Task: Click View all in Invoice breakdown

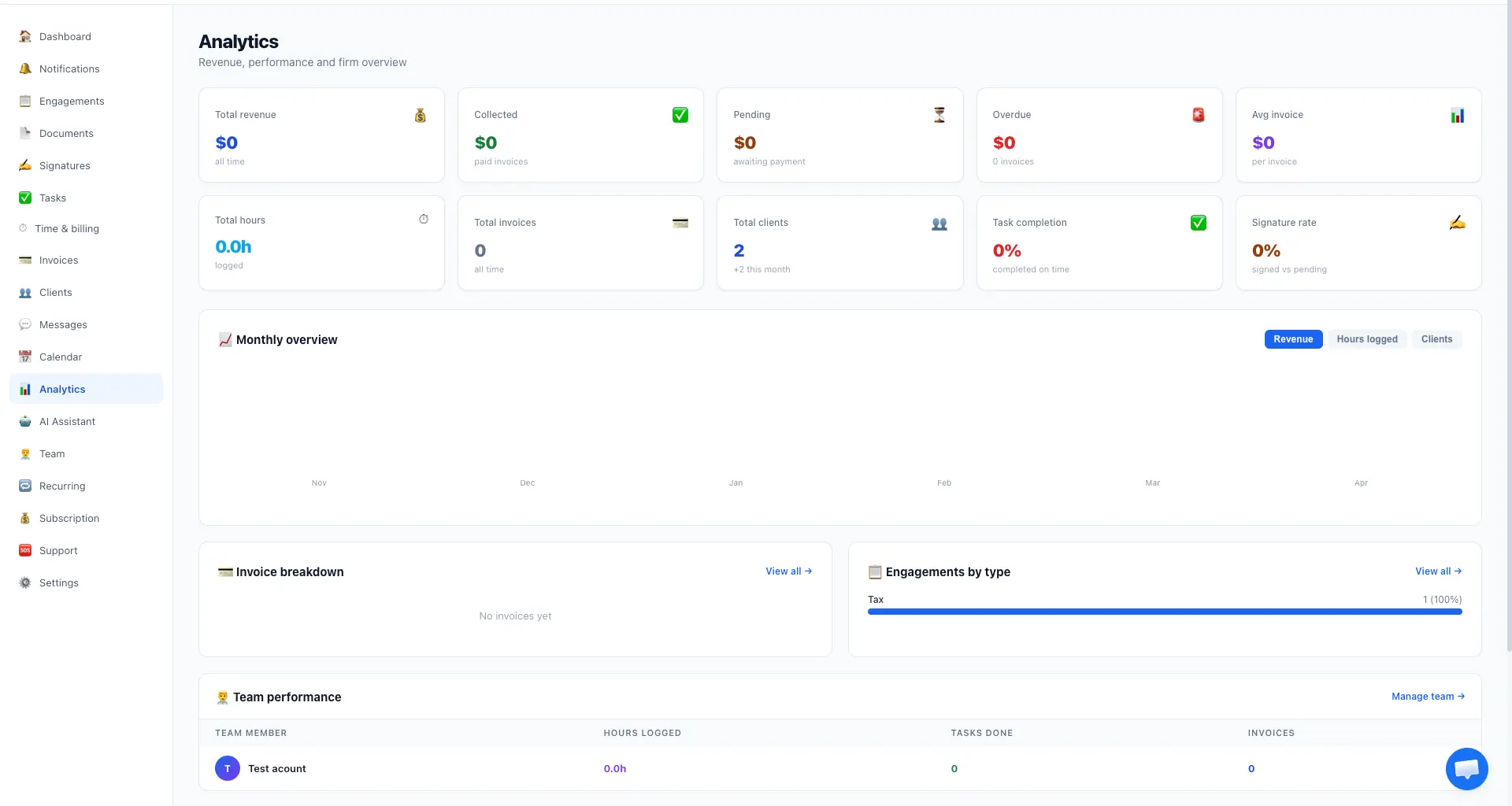Action: (788, 571)
